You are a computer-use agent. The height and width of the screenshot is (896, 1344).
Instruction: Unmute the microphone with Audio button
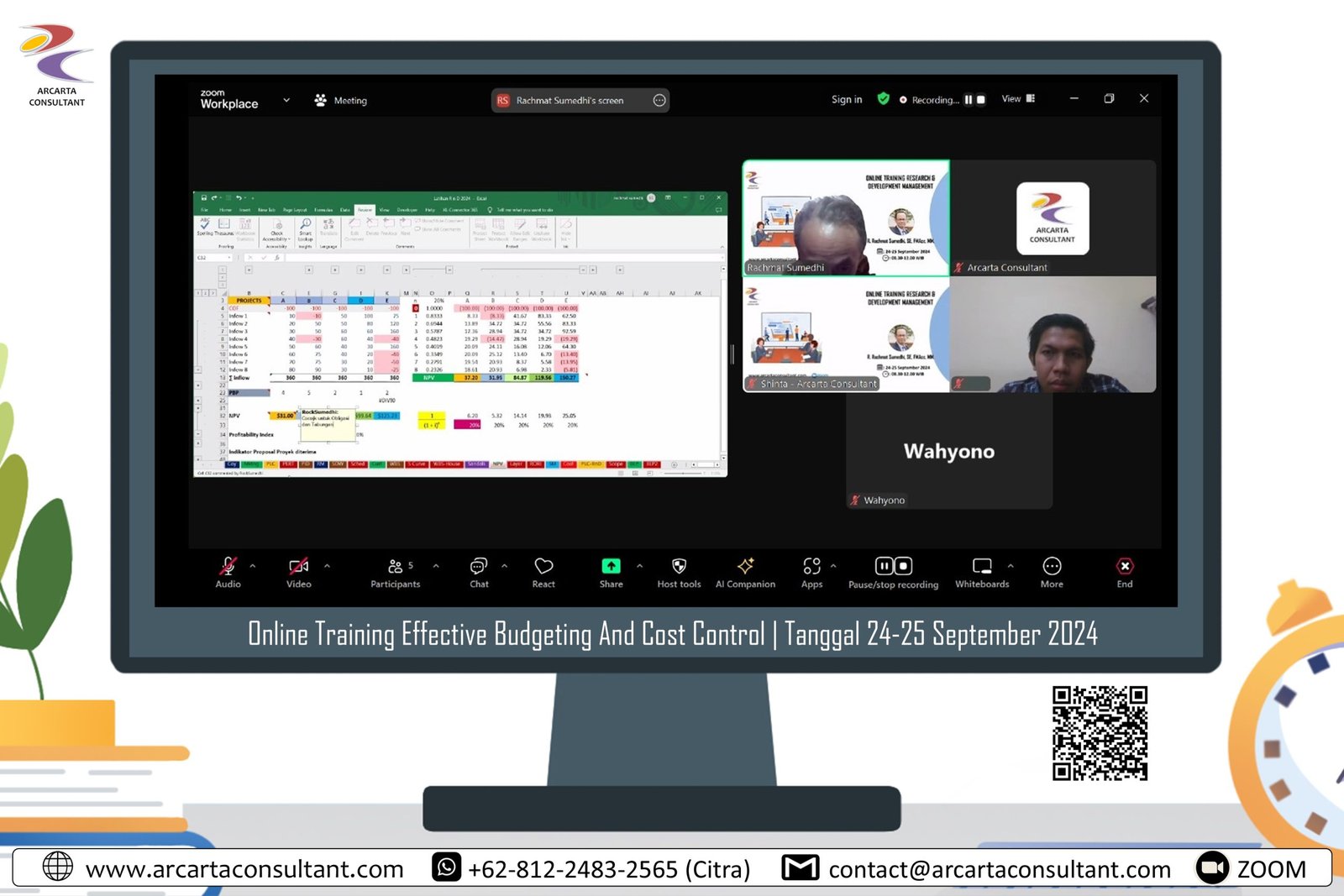[x=228, y=571]
